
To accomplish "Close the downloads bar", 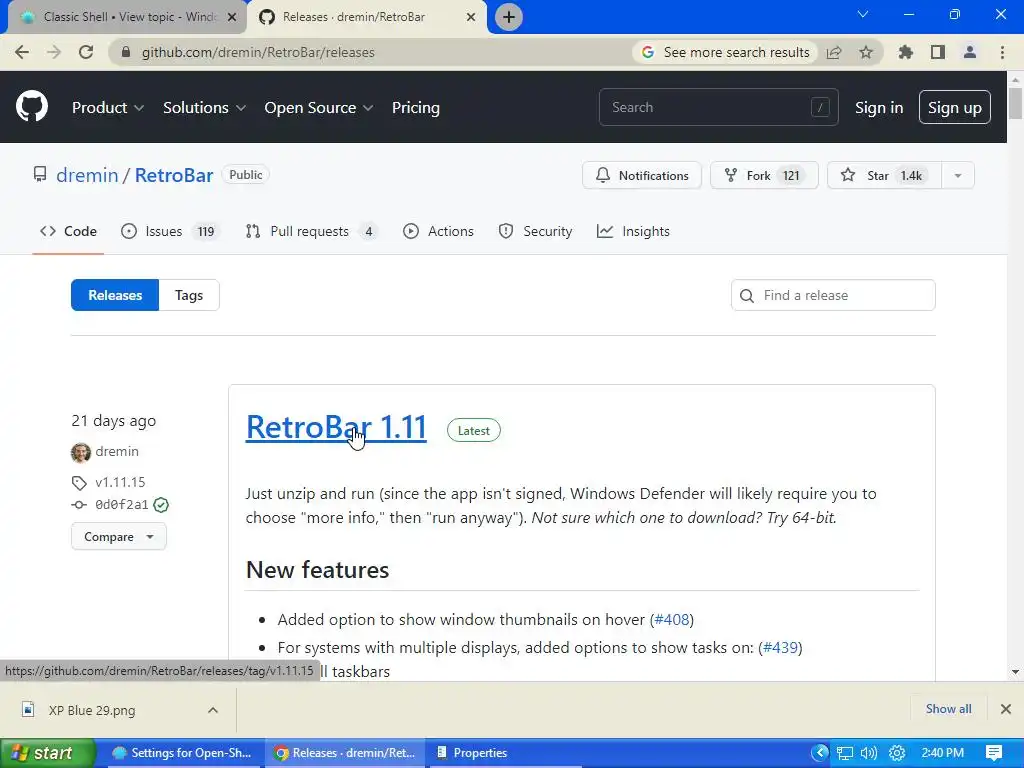I will (1006, 709).
